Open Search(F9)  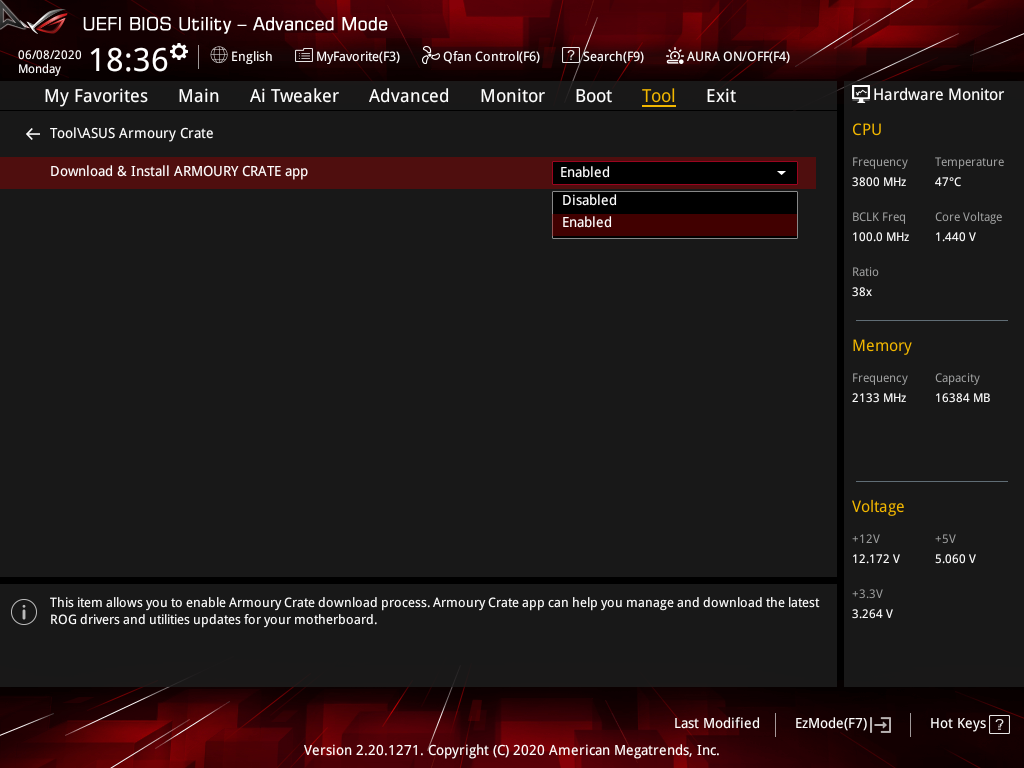pos(613,57)
